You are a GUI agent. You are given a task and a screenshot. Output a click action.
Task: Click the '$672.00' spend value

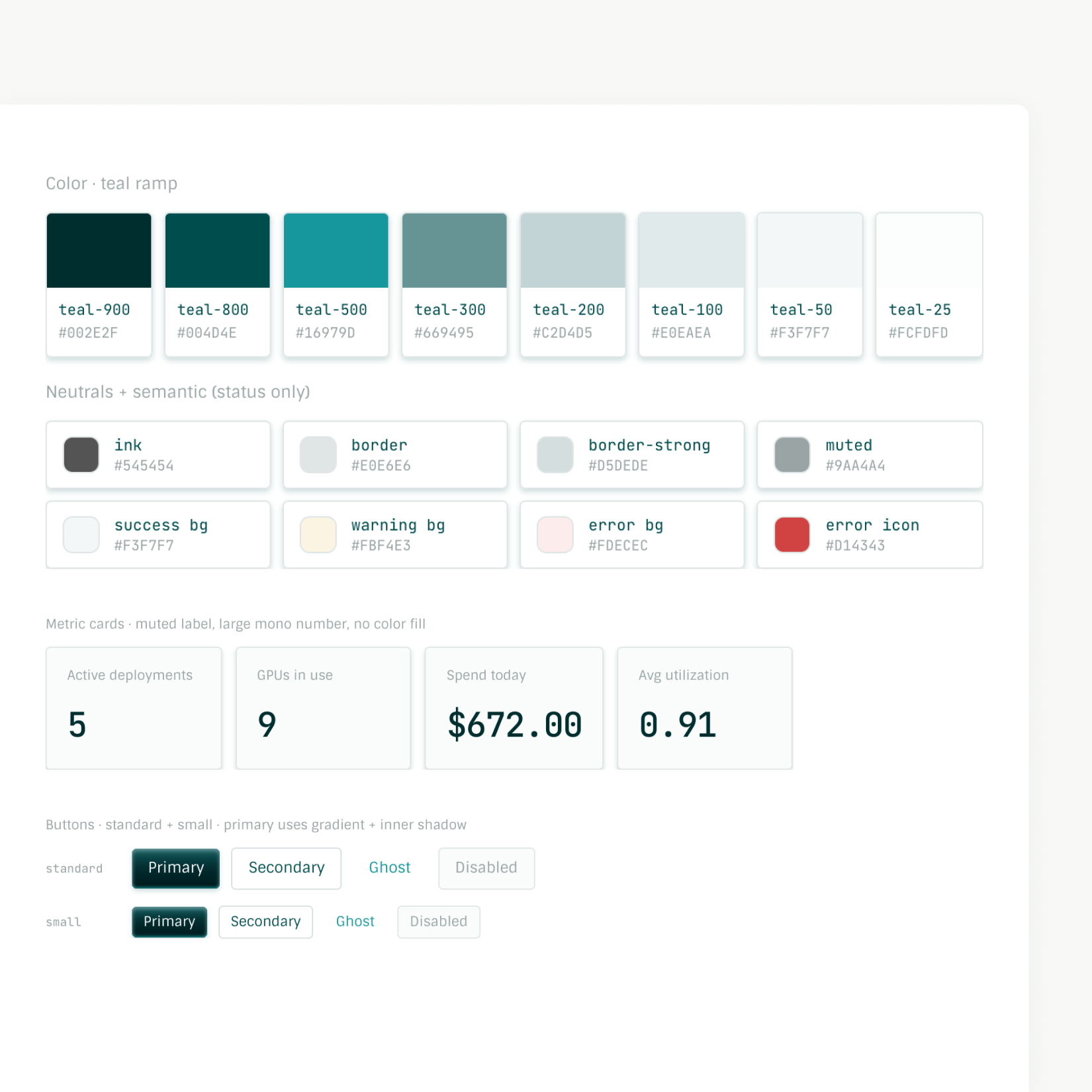514,725
